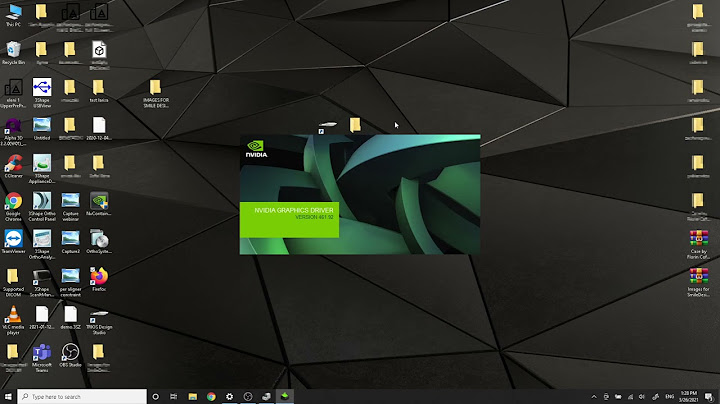Launch OBS Studio shortcut
The height and width of the screenshot is (404, 720).
[x=70, y=355]
